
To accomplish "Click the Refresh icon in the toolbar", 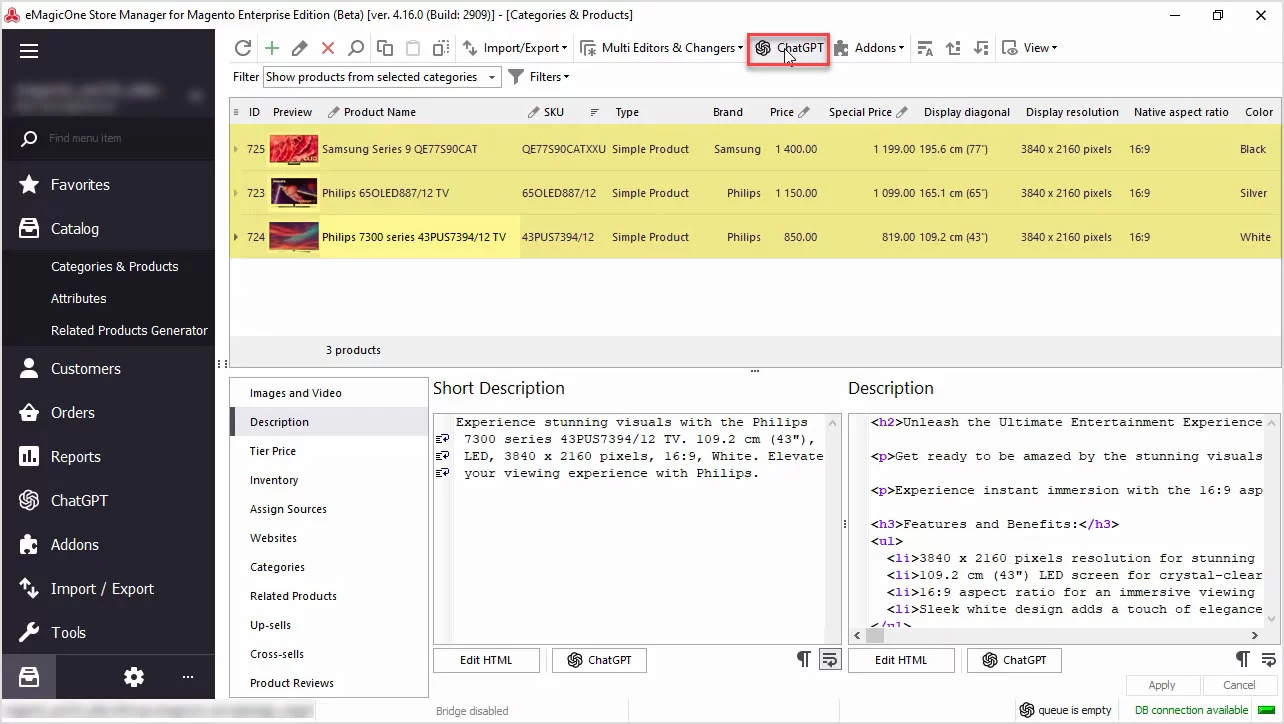I will point(243,48).
